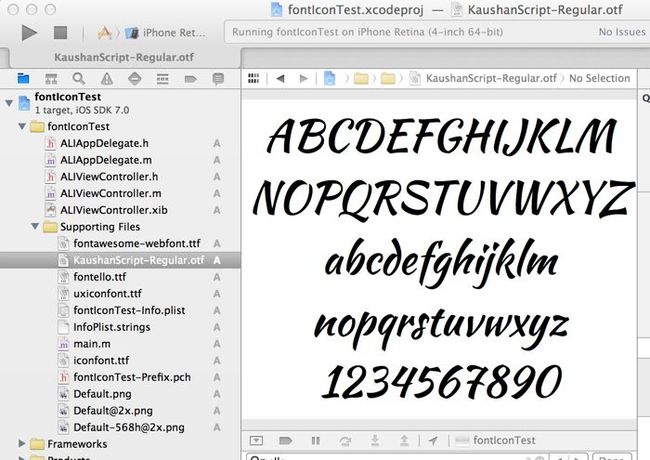Screen dimensions: 650x460
Task: Click the numerals line in font preview
Action: pyautogui.click(x=442, y=381)
